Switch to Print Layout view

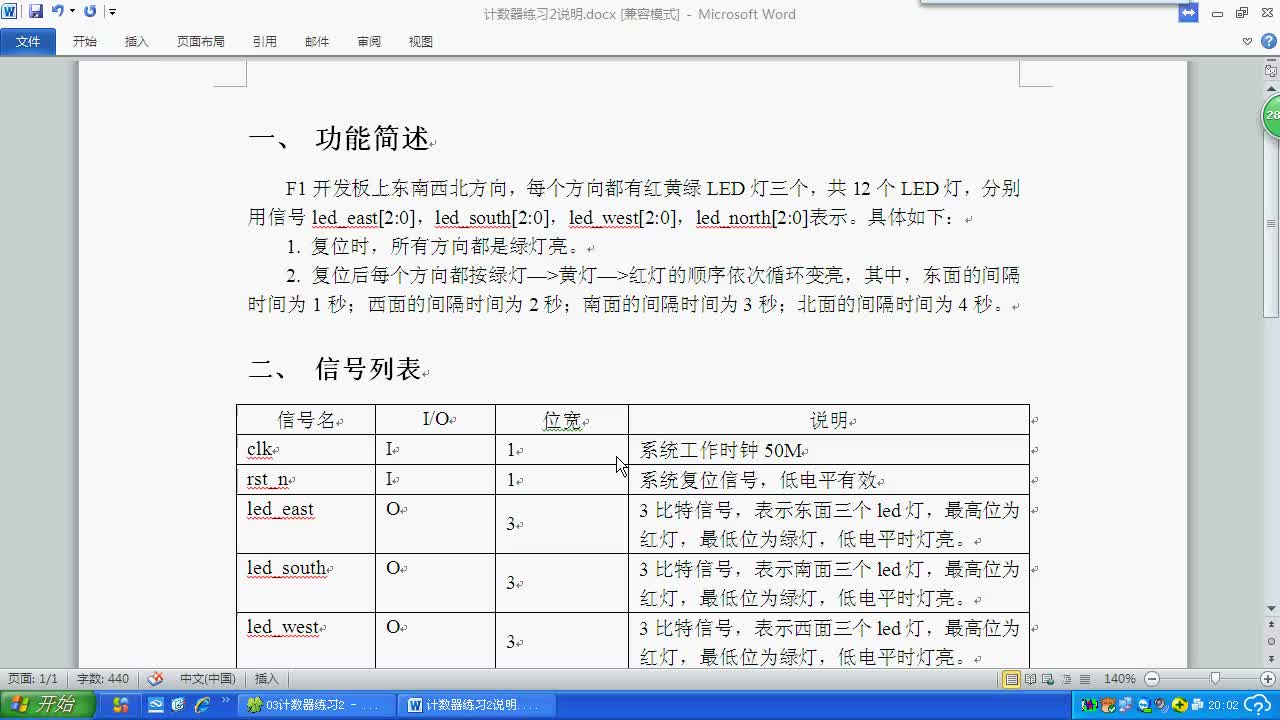(x=1012, y=679)
